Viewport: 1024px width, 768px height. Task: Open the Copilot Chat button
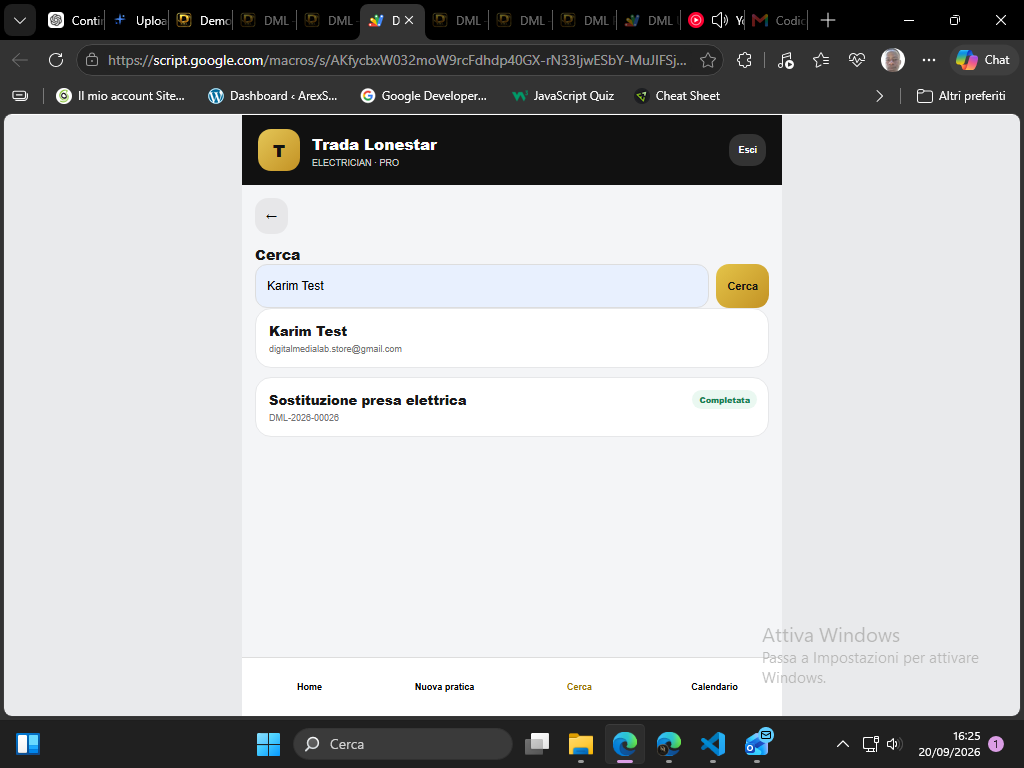[983, 60]
